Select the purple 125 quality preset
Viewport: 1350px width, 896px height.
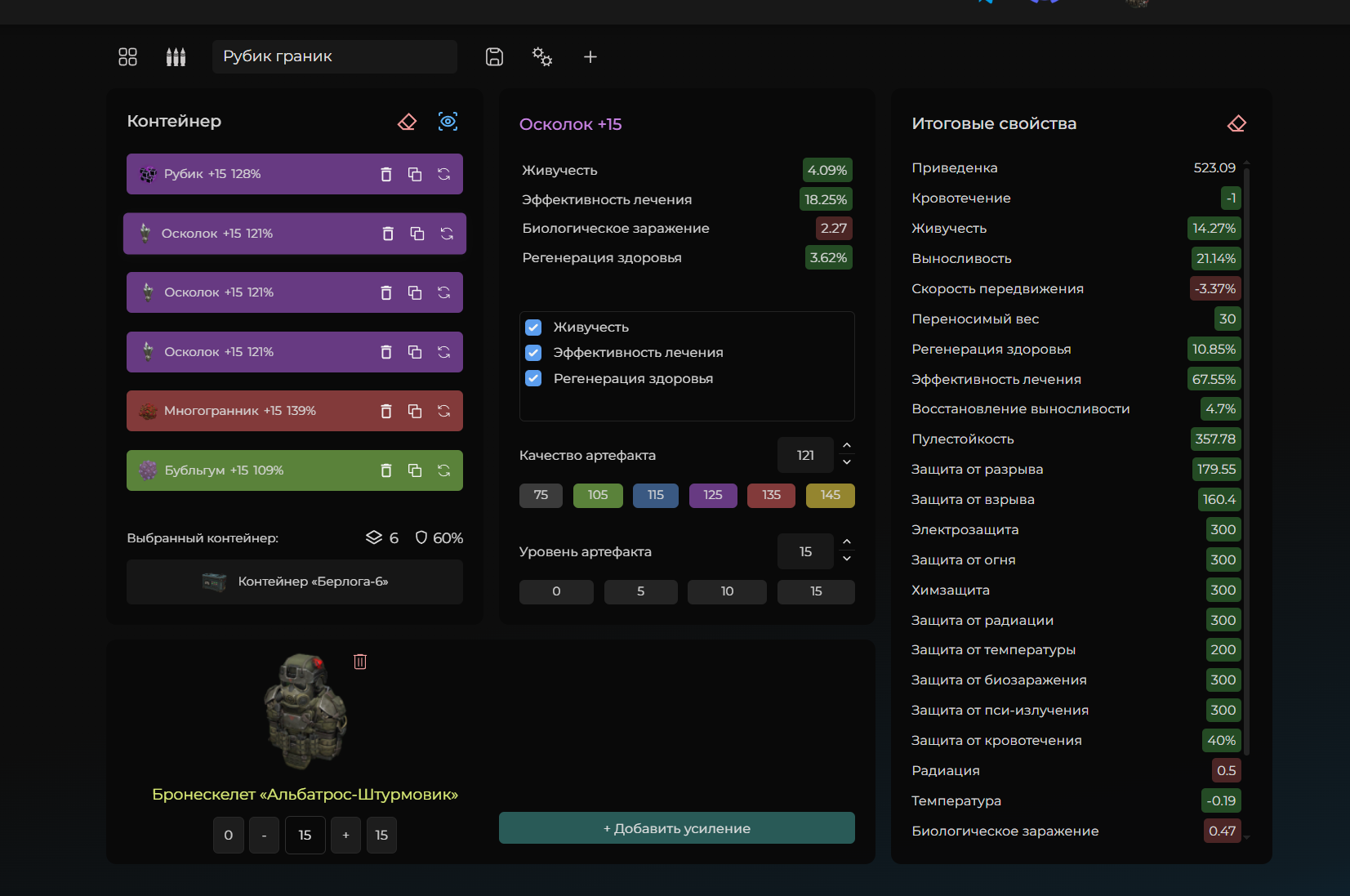click(713, 495)
